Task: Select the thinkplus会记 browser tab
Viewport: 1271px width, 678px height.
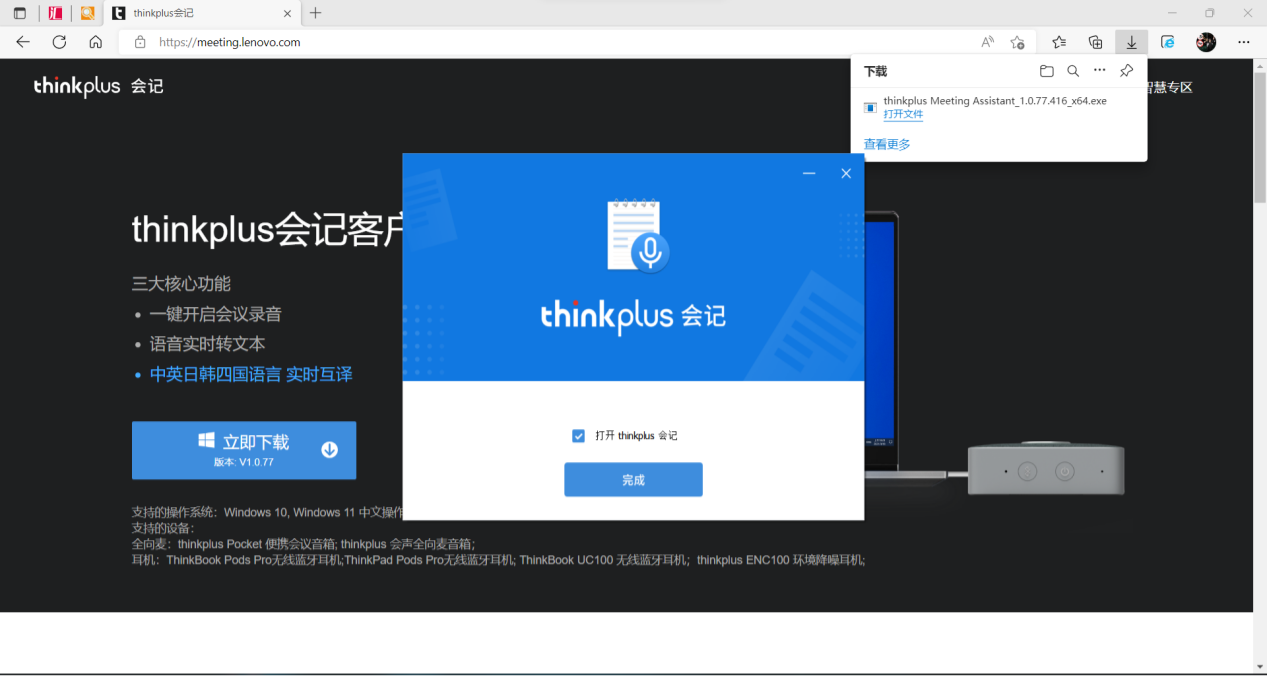Action: click(200, 13)
